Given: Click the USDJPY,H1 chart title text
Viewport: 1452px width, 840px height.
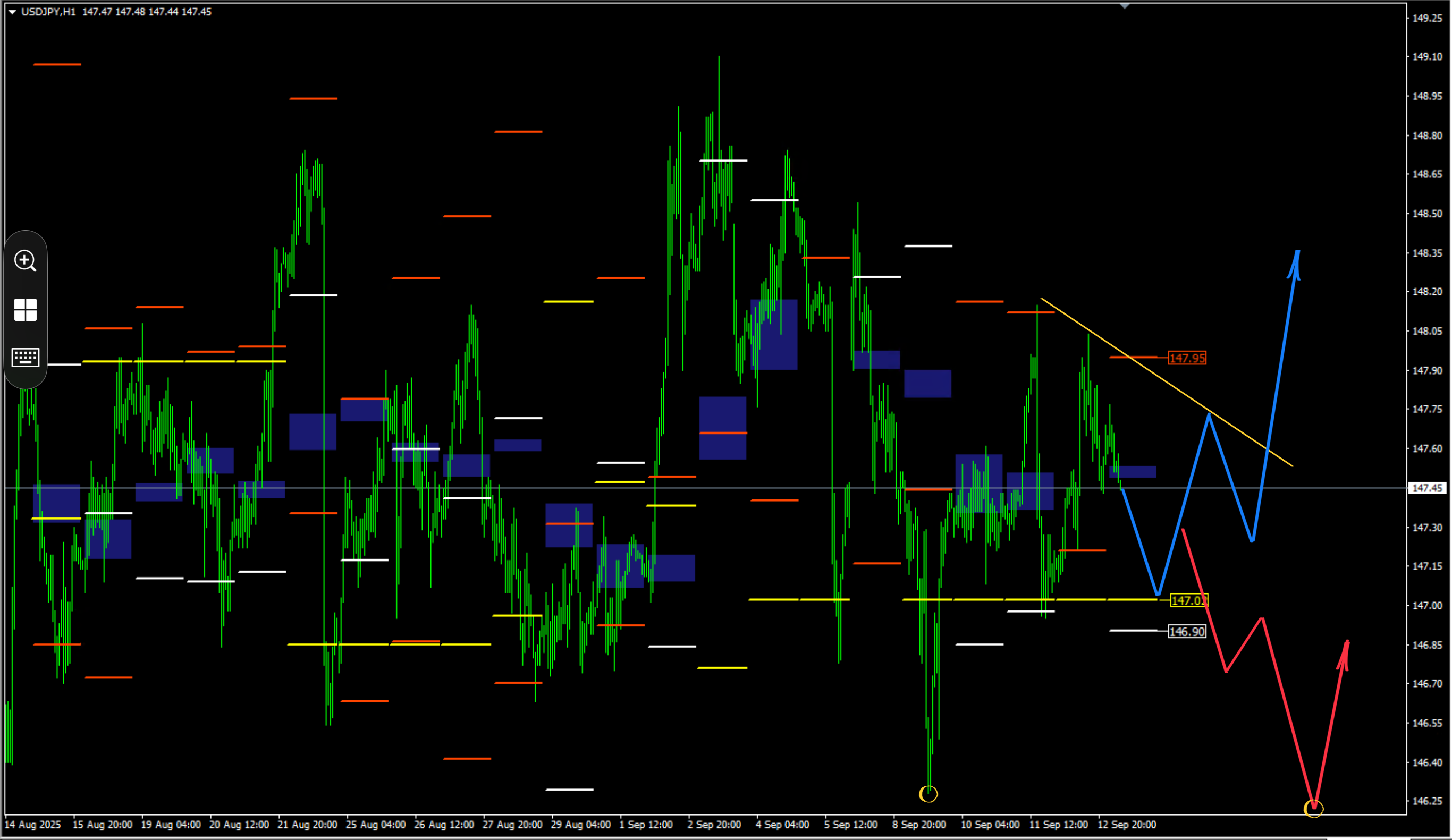Looking at the screenshot, I should pos(48,12).
